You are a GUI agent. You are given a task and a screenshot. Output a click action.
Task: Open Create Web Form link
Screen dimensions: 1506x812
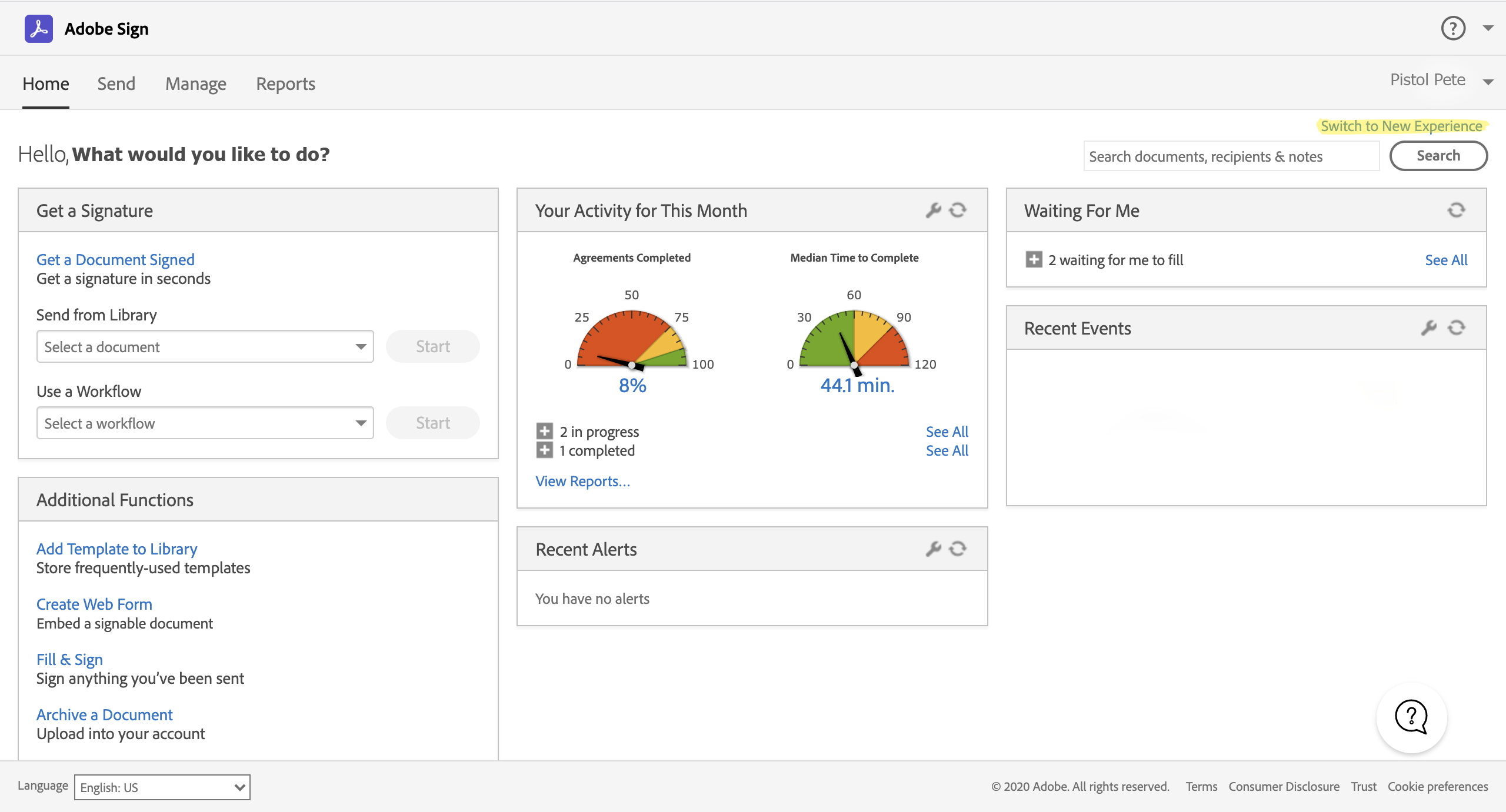[94, 604]
